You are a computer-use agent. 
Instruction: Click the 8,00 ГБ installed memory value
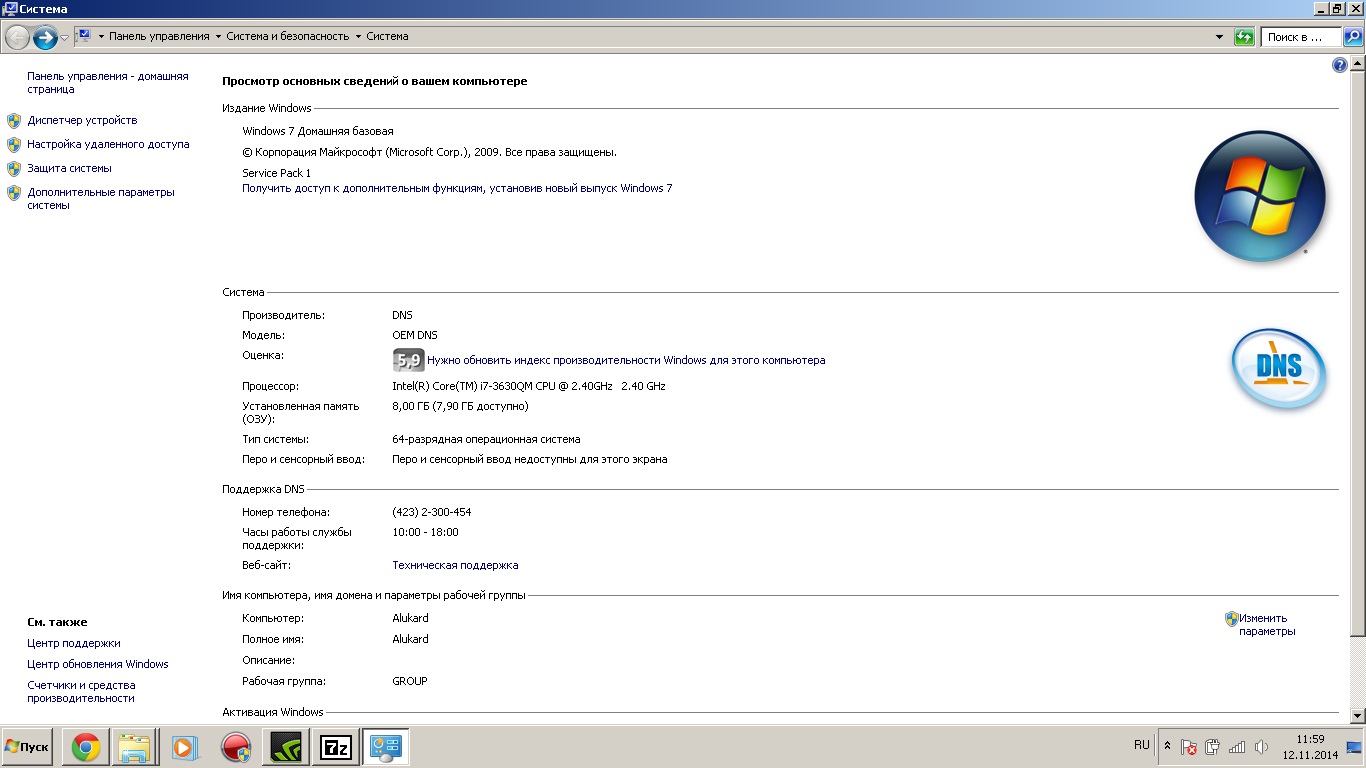pyautogui.click(x=460, y=406)
